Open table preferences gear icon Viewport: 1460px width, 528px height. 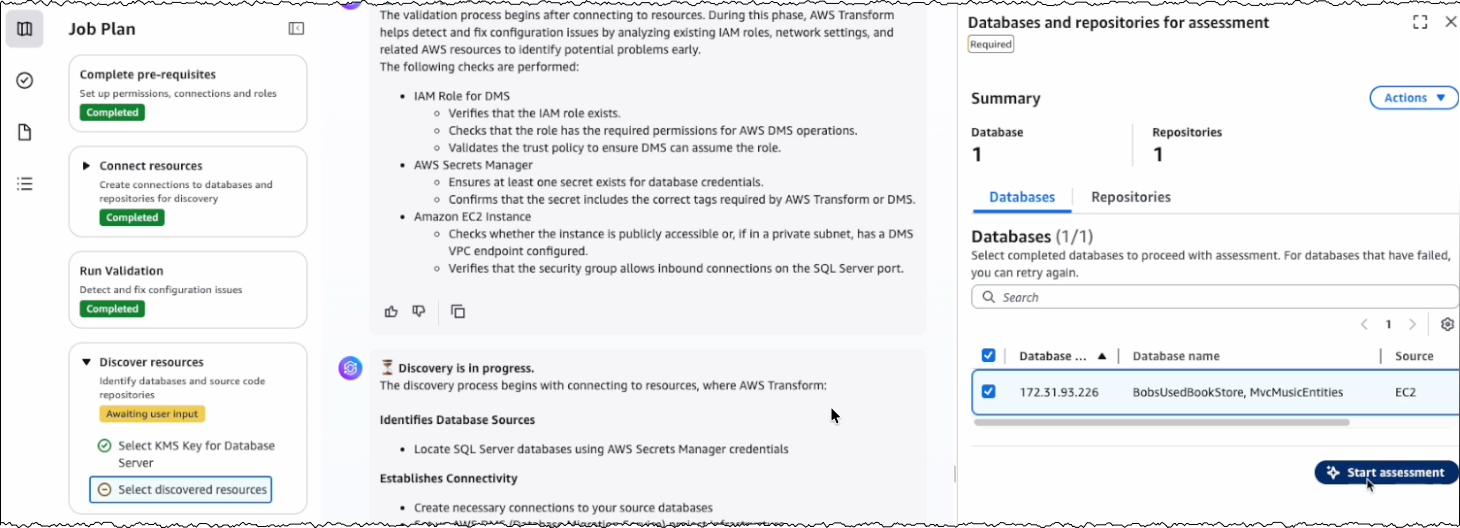[x=1447, y=324]
